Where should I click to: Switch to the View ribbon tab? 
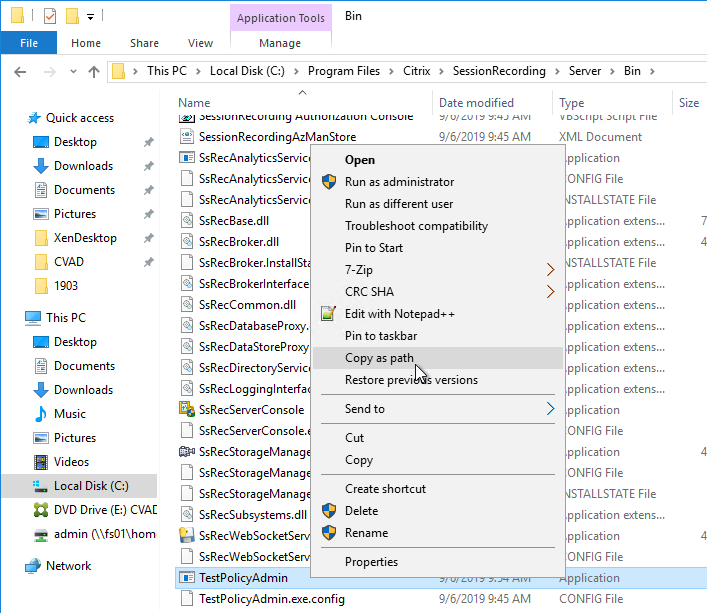[x=200, y=43]
